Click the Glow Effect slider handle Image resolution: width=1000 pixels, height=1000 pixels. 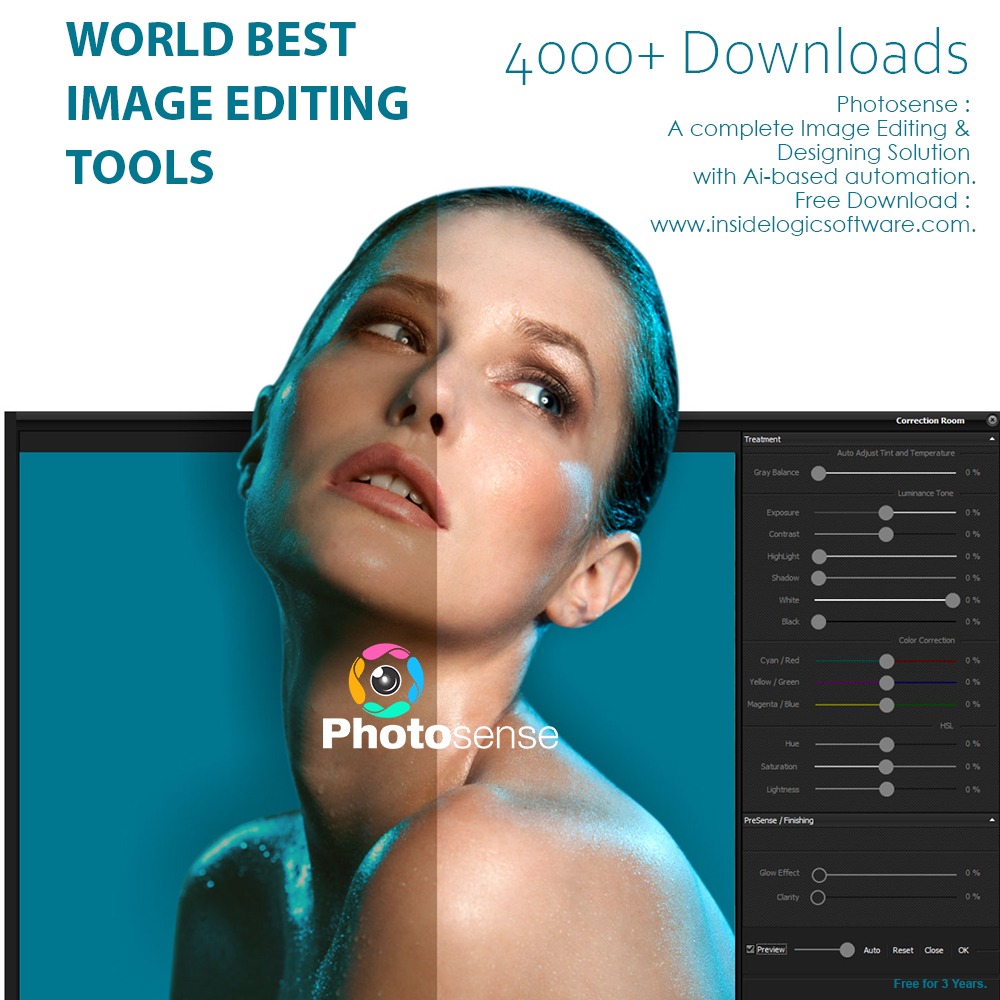click(x=819, y=874)
